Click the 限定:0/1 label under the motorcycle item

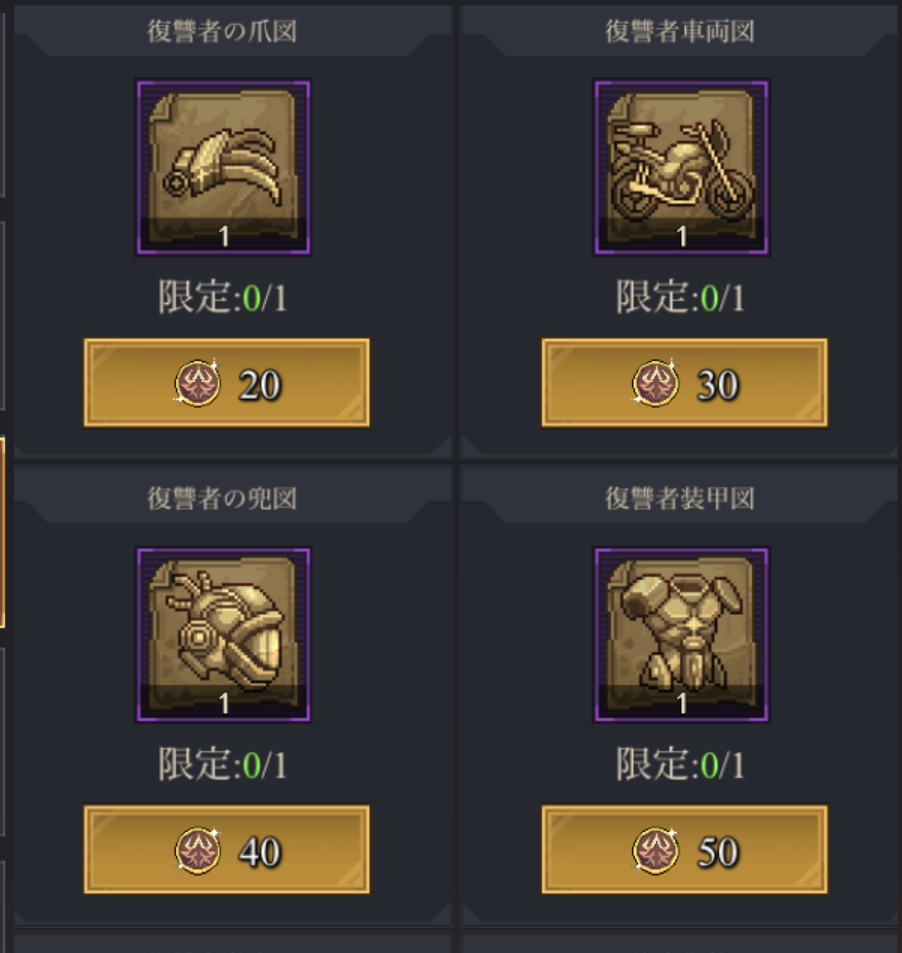[680, 297]
